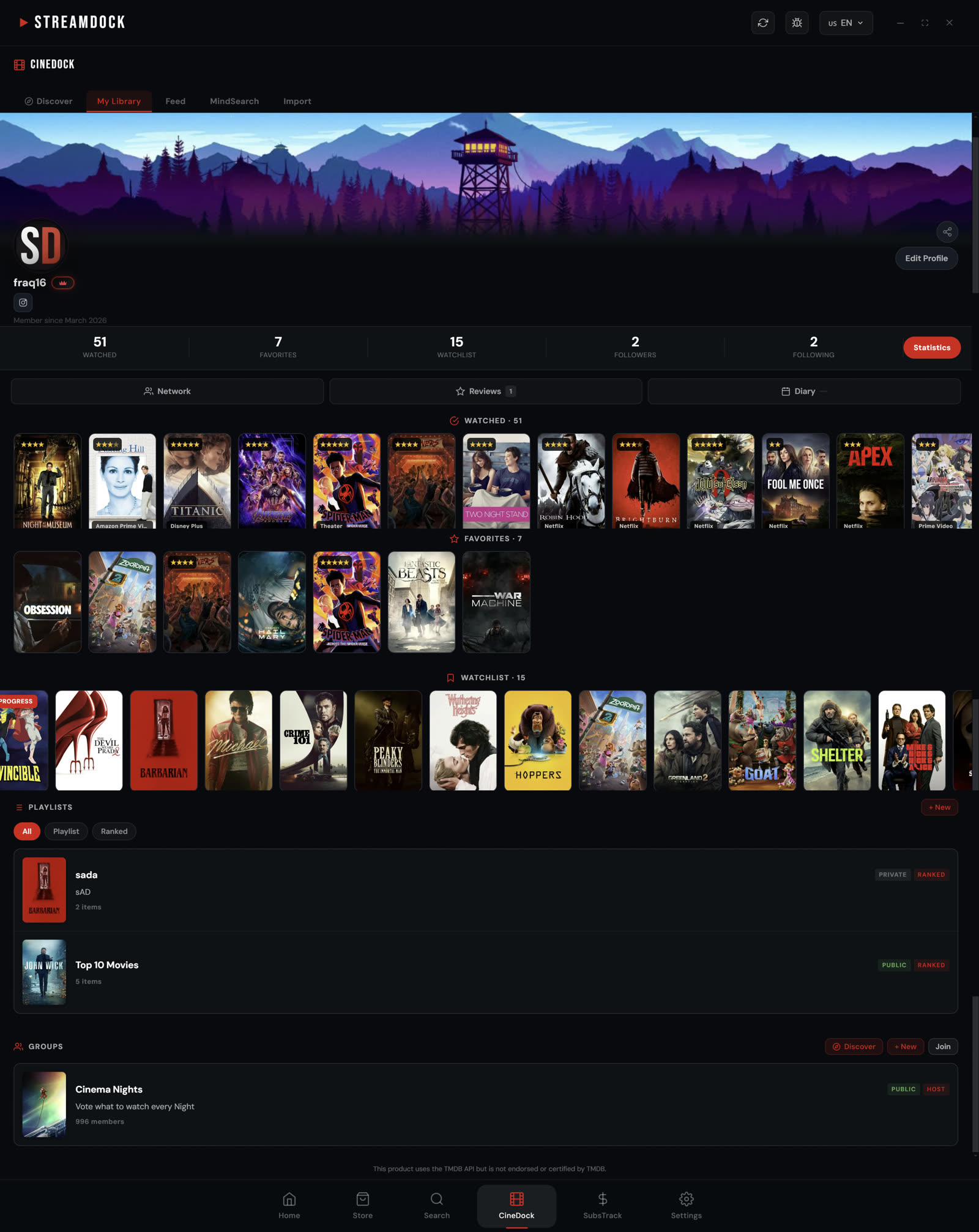Go to Home in bottom navigation
This screenshot has width=979, height=1232.
pos(289,1206)
